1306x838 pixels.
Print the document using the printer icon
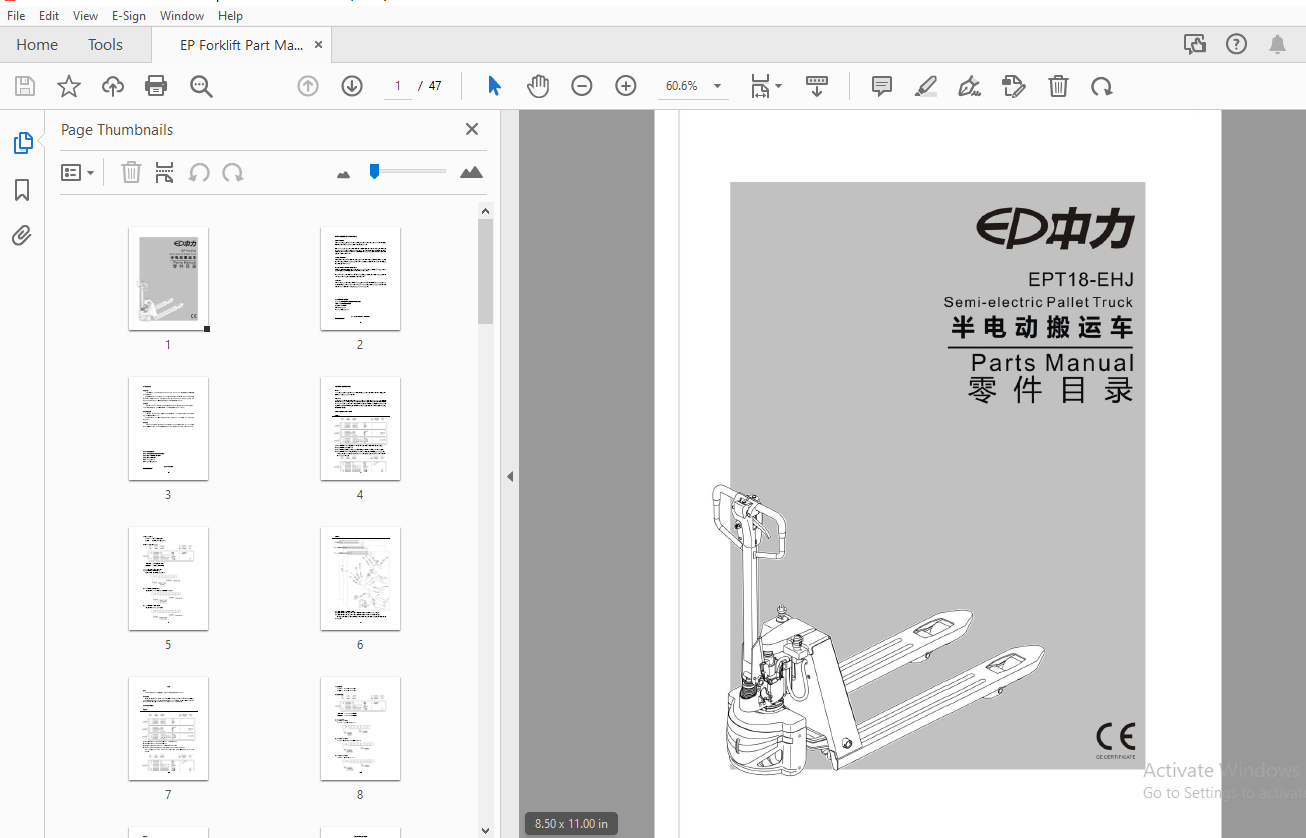(x=156, y=86)
